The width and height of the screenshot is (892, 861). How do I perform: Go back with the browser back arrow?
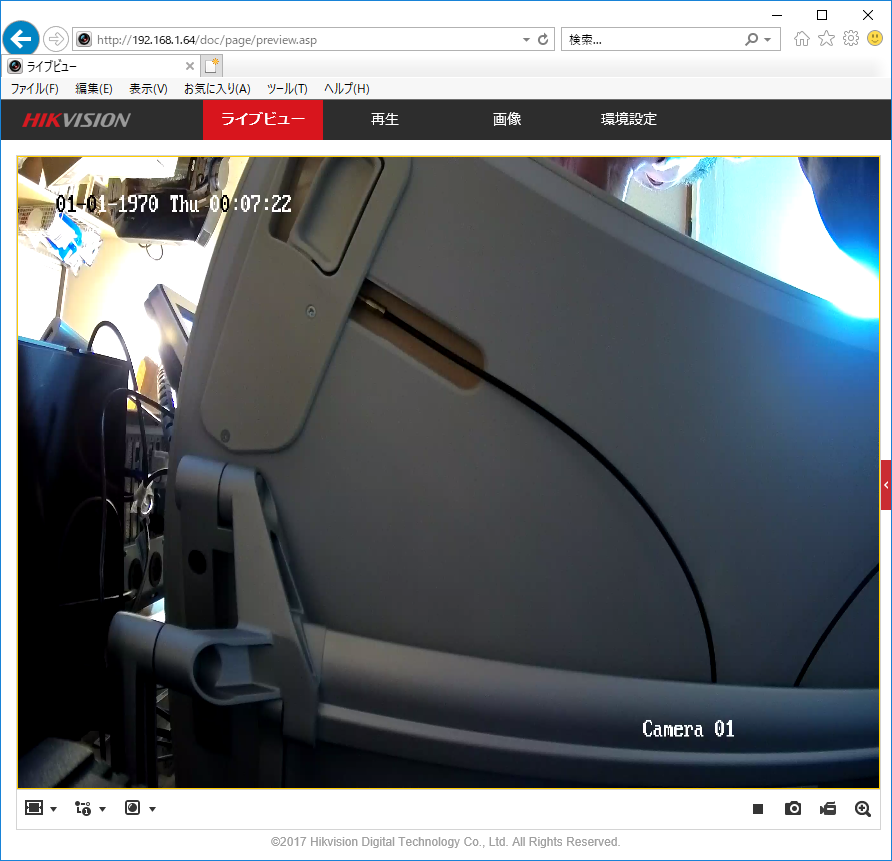pos(21,39)
